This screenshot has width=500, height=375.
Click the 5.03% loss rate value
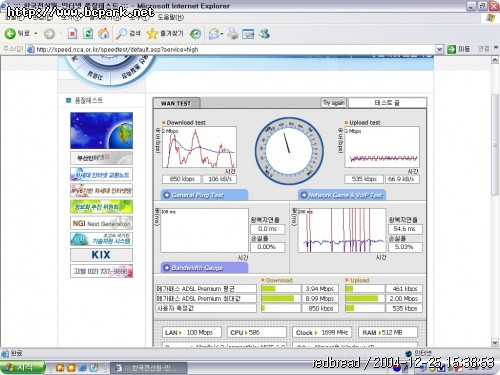[x=405, y=247]
